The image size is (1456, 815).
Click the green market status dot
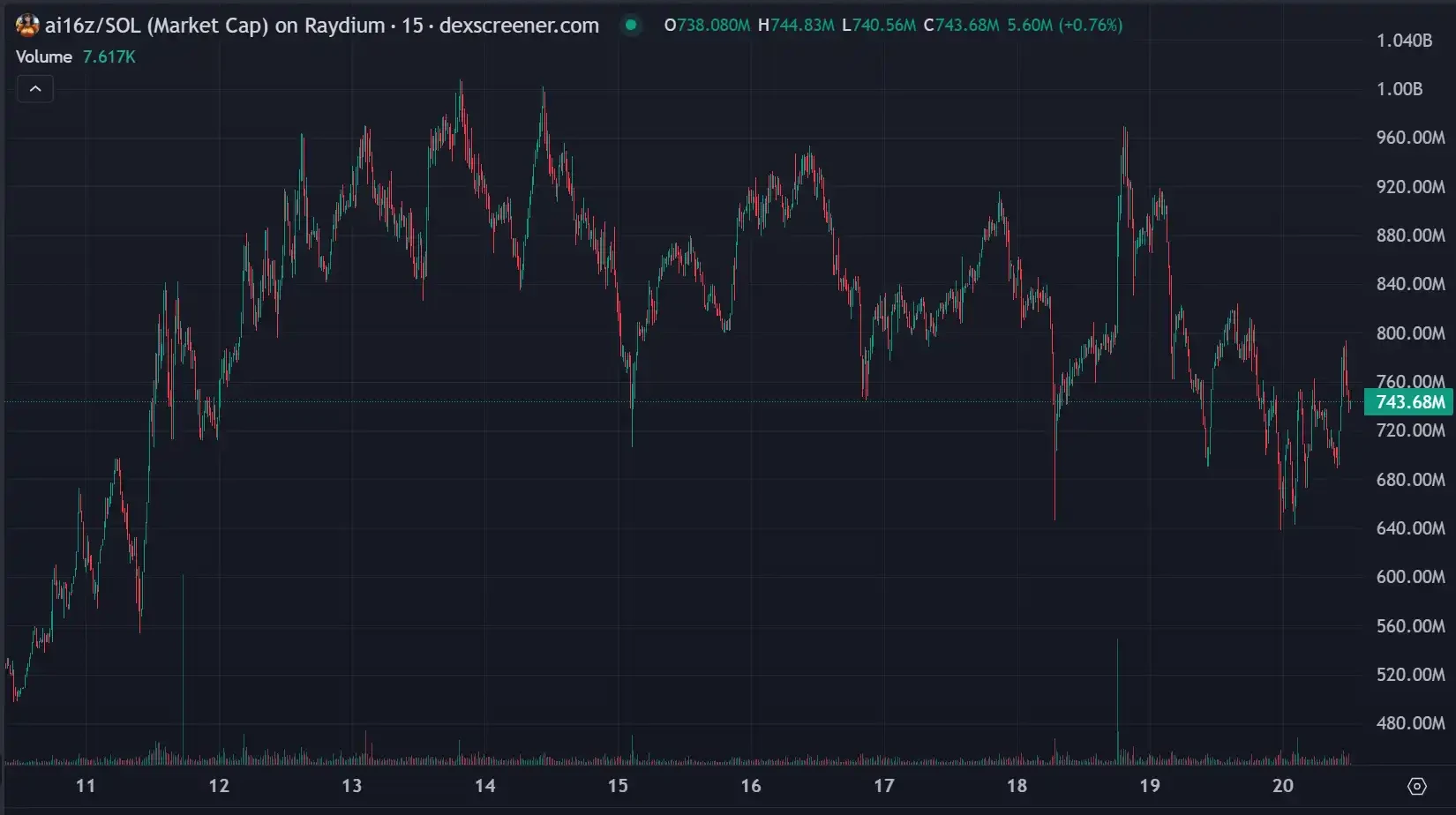631,25
